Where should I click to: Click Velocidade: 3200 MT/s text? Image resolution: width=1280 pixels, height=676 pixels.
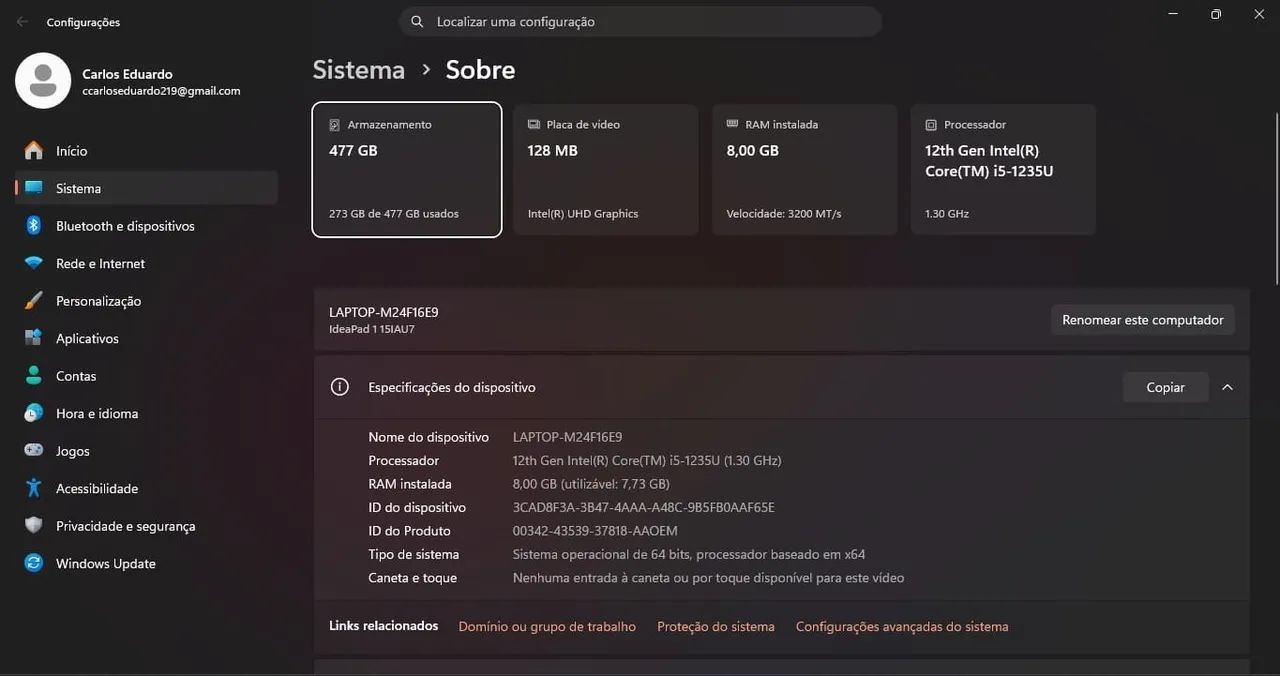tap(784, 213)
